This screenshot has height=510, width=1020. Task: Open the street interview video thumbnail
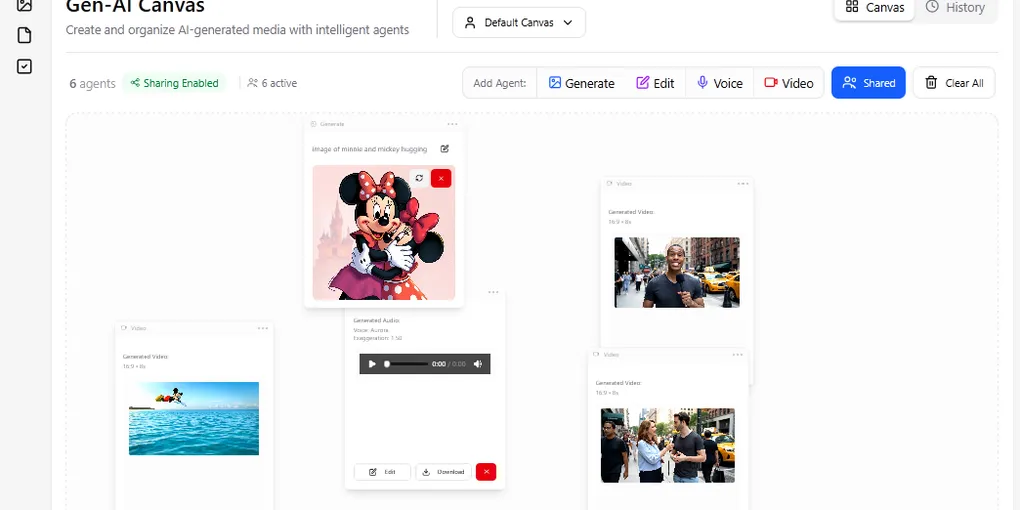668,446
